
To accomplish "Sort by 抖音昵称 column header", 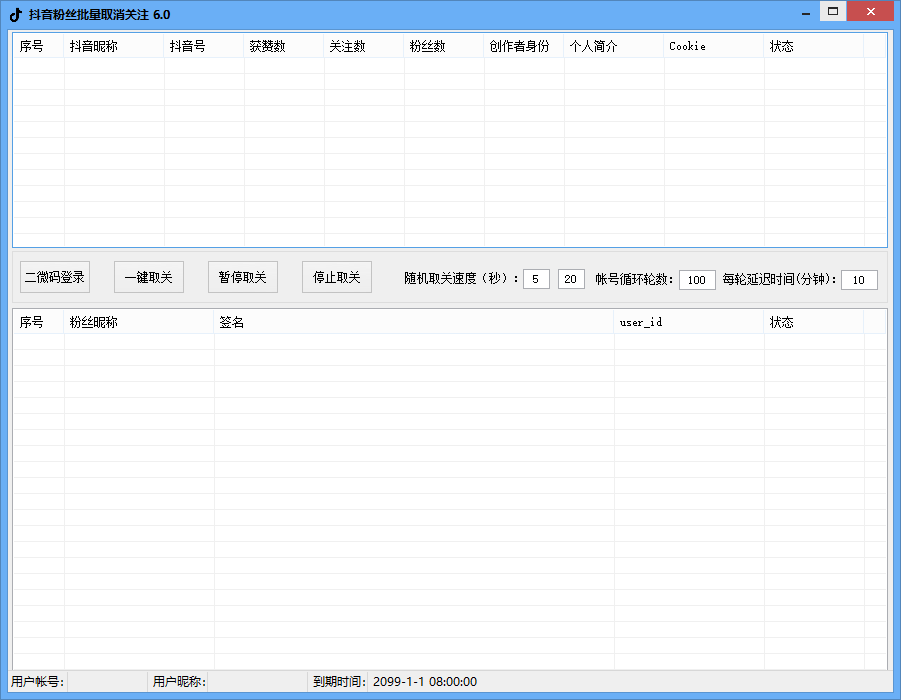I will click(x=114, y=46).
